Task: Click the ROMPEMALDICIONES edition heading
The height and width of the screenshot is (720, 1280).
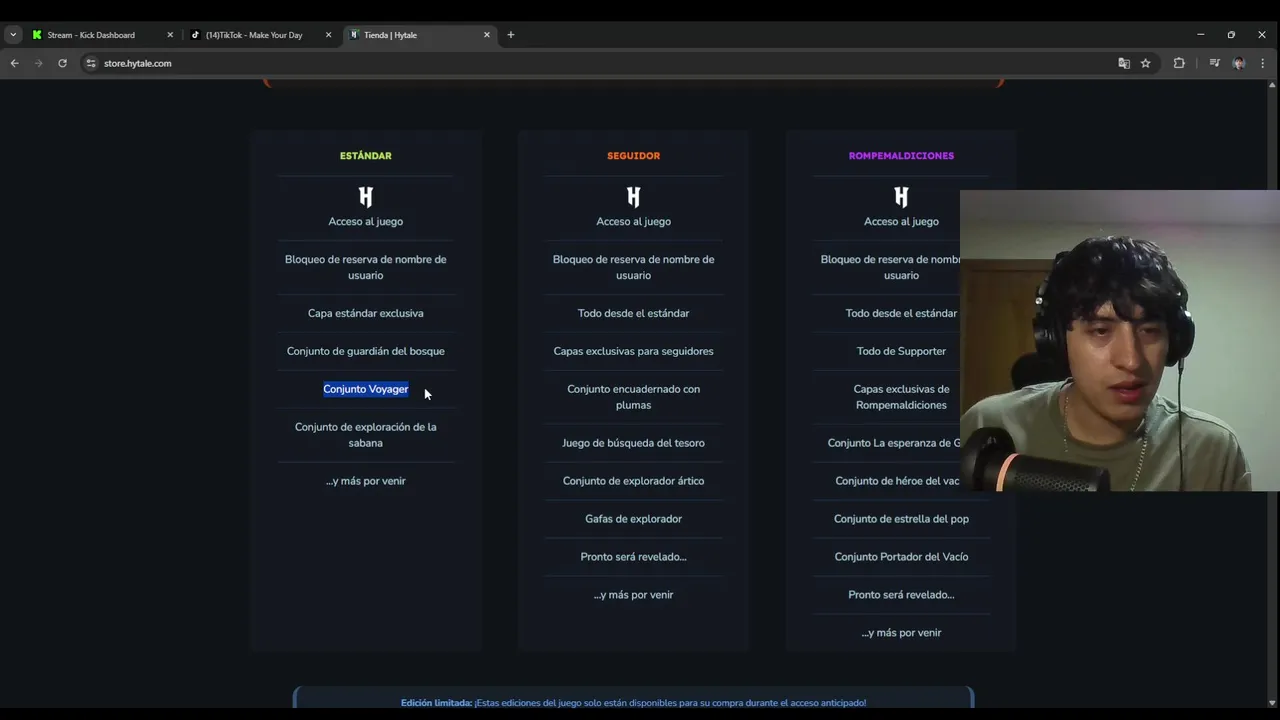Action: (x=901, y=156)
